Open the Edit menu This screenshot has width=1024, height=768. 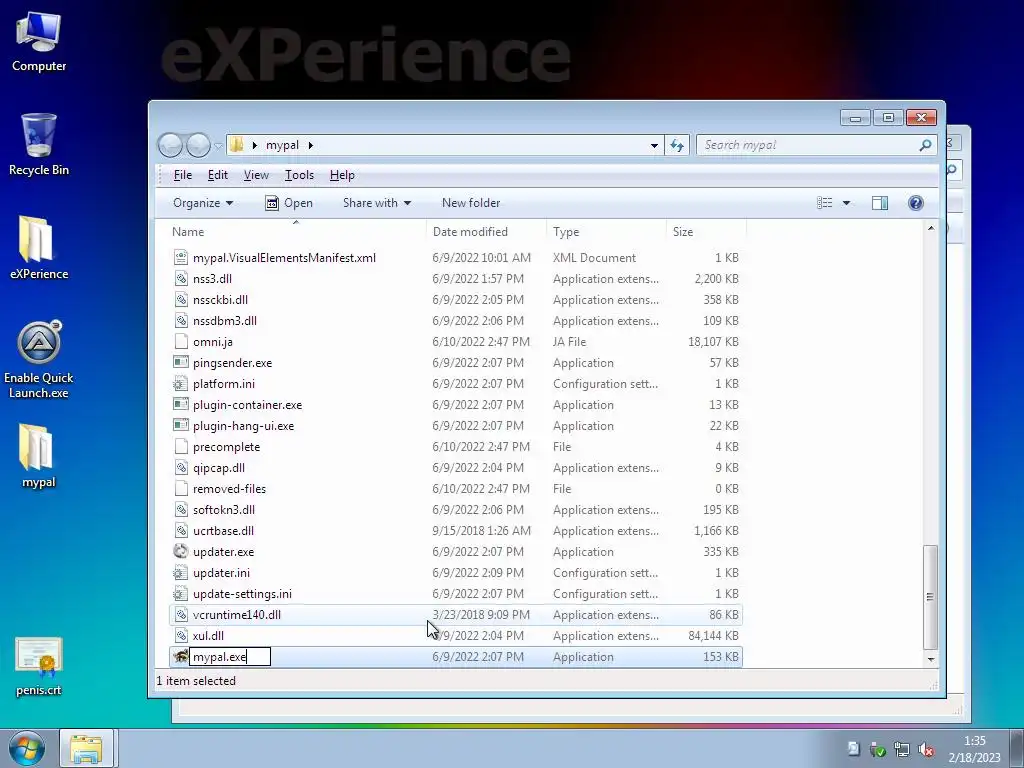coord(217,175)
